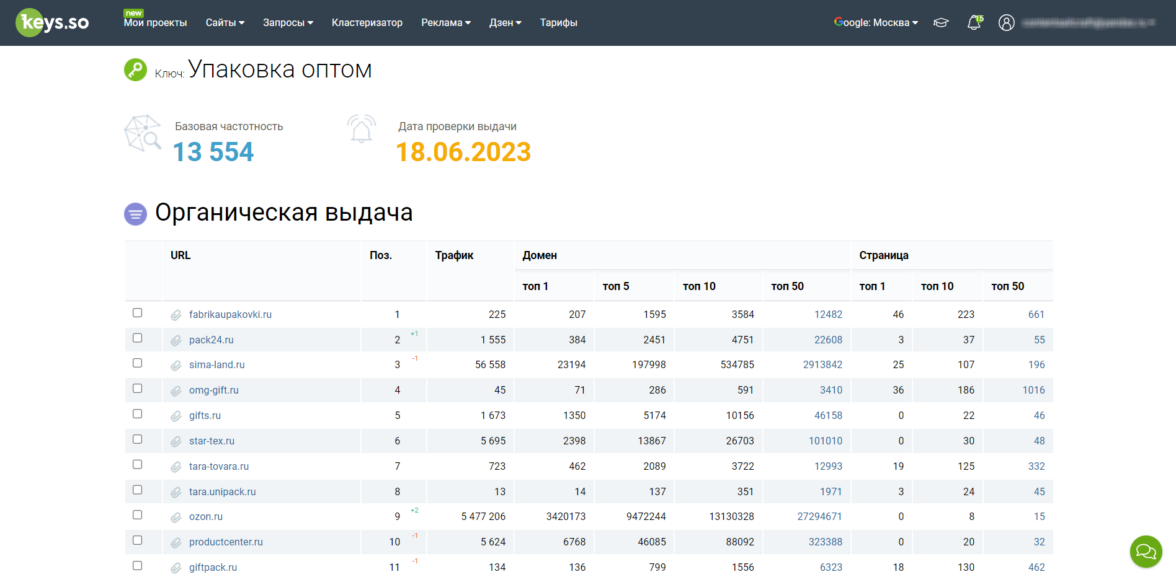Image resolution: width=1176 pixels, height=577 pixels.
Task: Click the graduation cap training icon
Action: (941, 23)
